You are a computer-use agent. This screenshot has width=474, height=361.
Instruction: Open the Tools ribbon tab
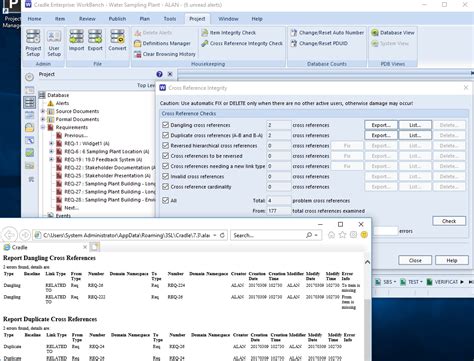(x=170, y=19)
